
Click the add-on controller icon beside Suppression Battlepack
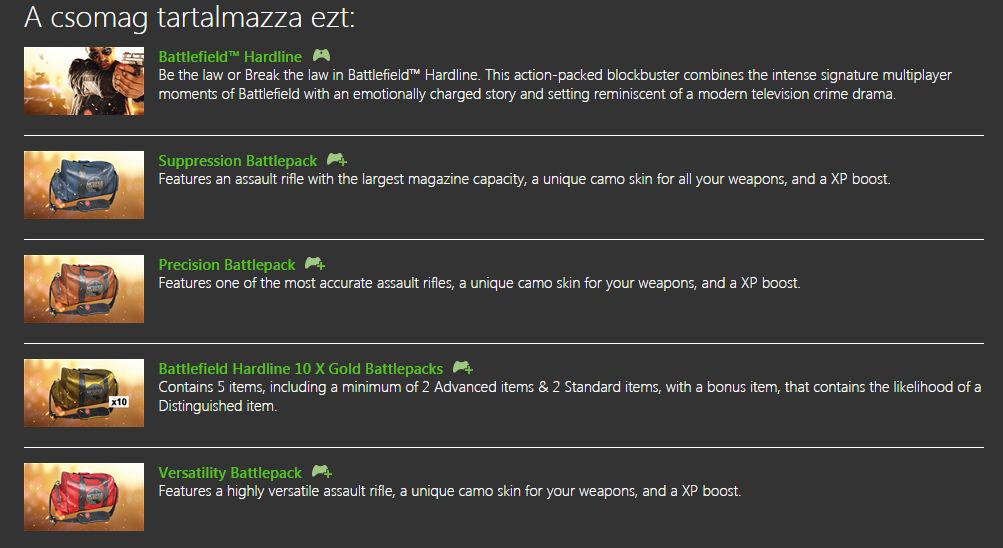337,160
